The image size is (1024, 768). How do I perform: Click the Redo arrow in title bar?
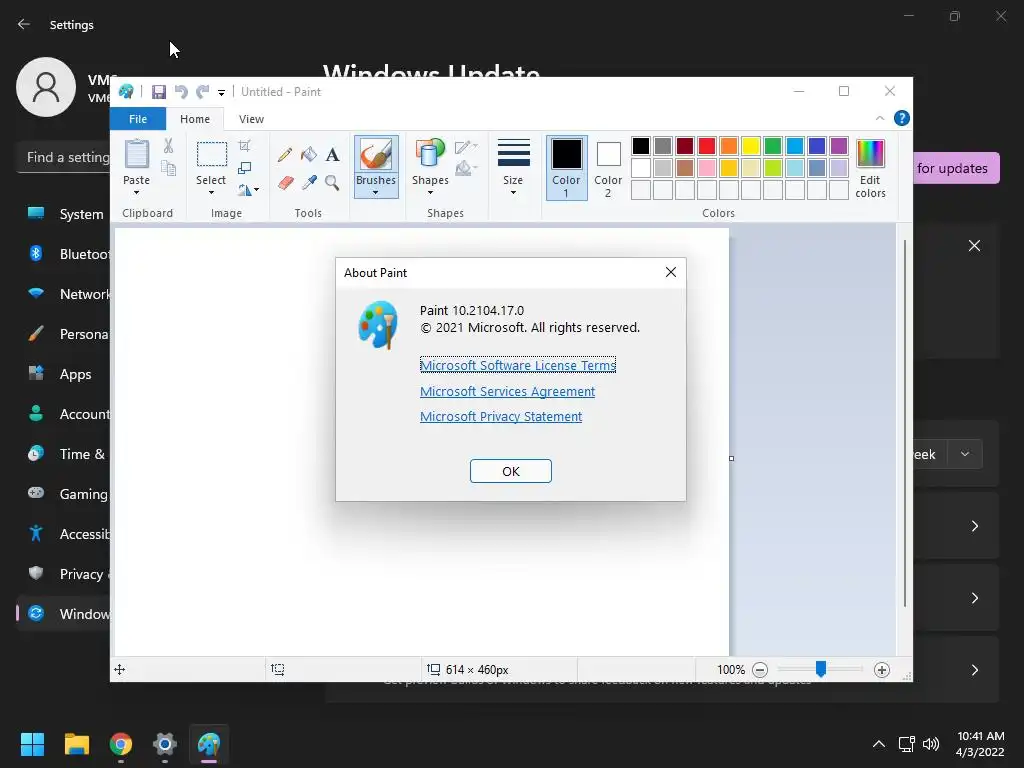coord(203,92)
